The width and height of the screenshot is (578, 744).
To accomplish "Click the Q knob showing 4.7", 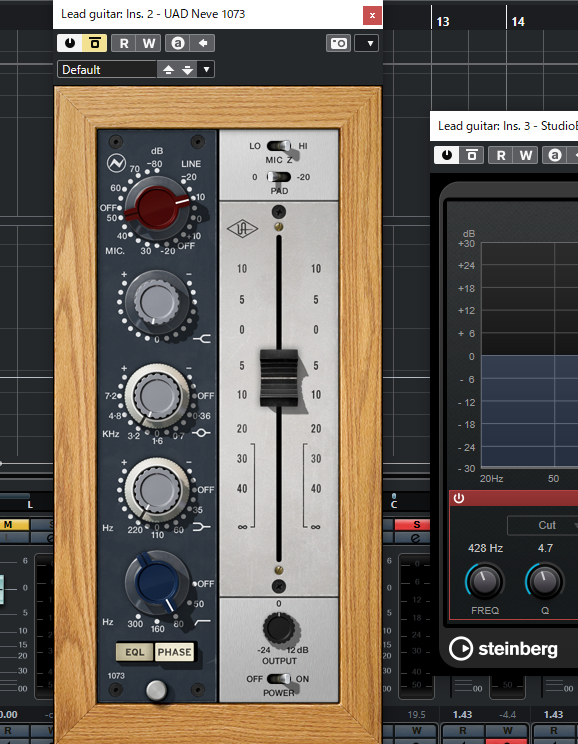I will click(545, 581).
